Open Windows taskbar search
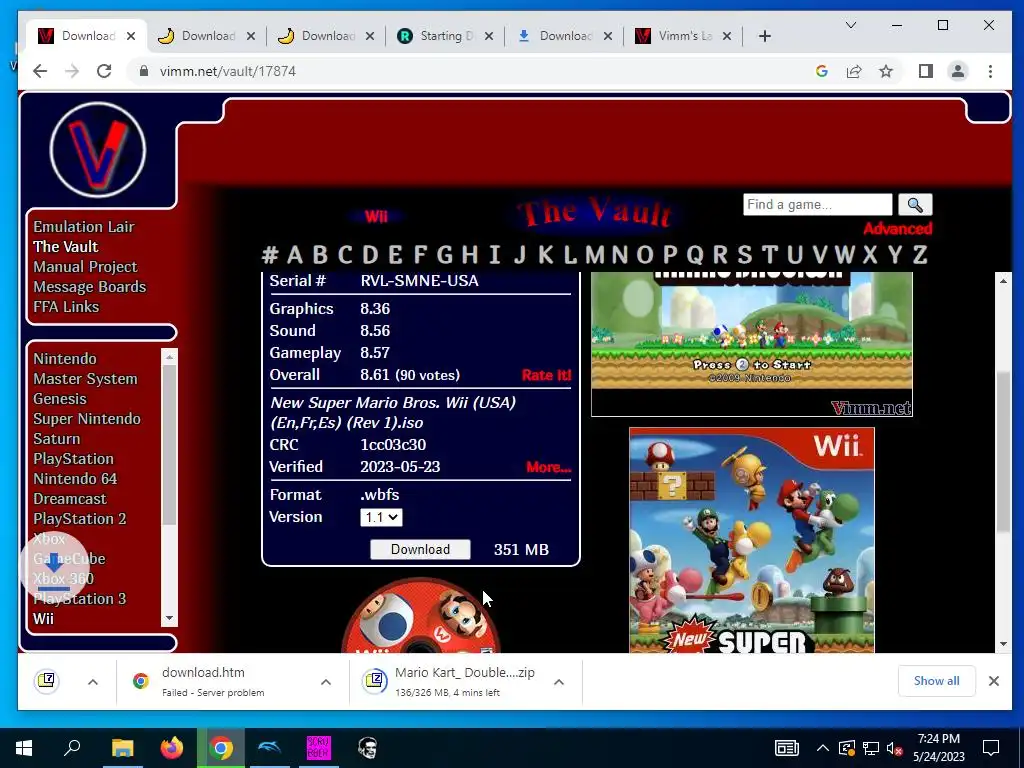1024x768 pixels. [x=72, y=748]
